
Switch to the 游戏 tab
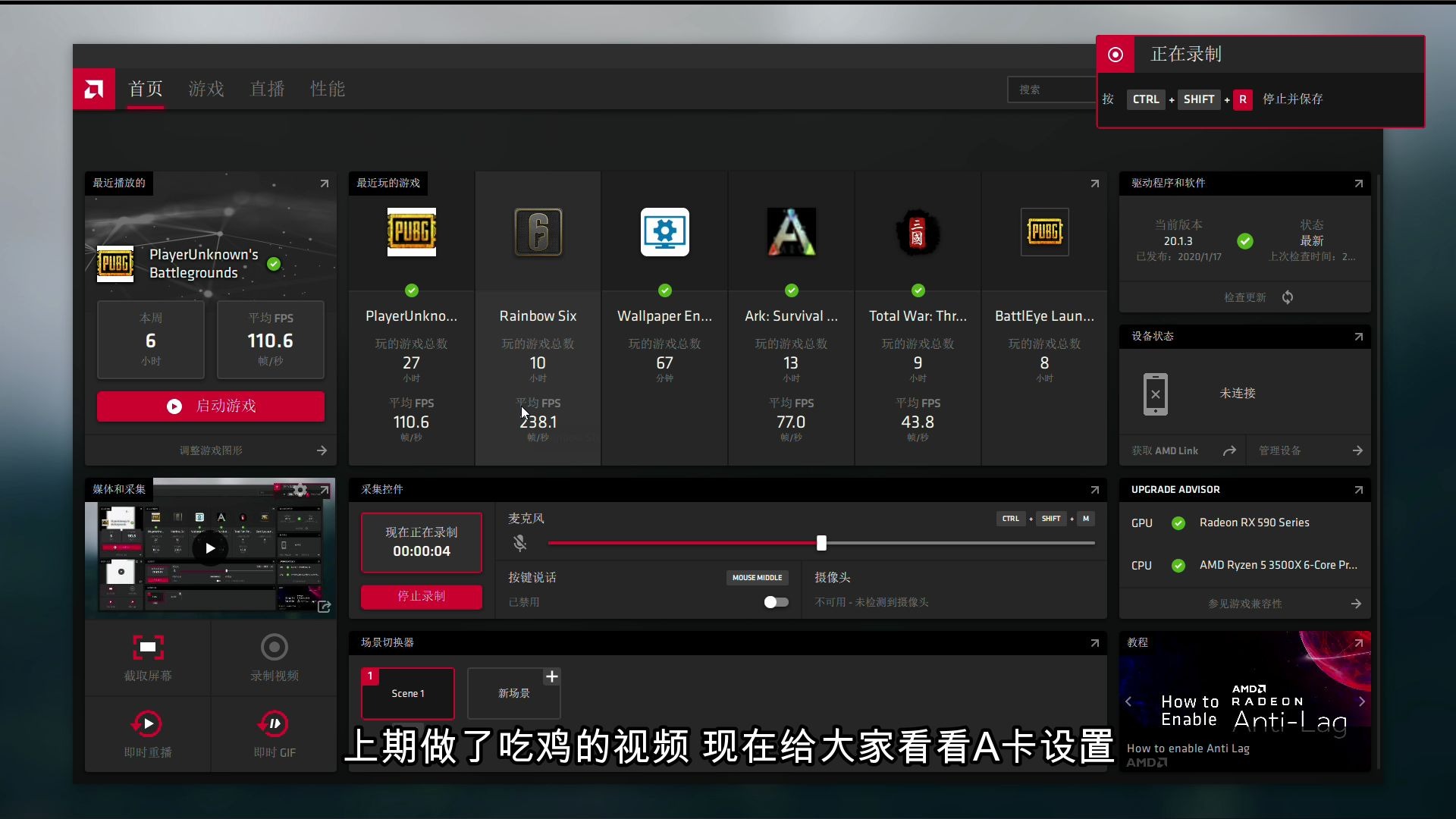(206, 89)
